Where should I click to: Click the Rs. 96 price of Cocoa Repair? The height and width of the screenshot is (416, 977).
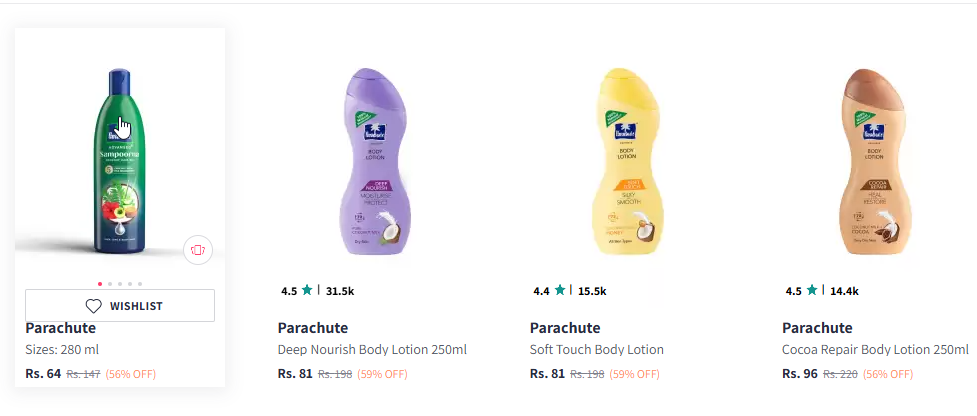pyautogui.click(x=799, y=374)
